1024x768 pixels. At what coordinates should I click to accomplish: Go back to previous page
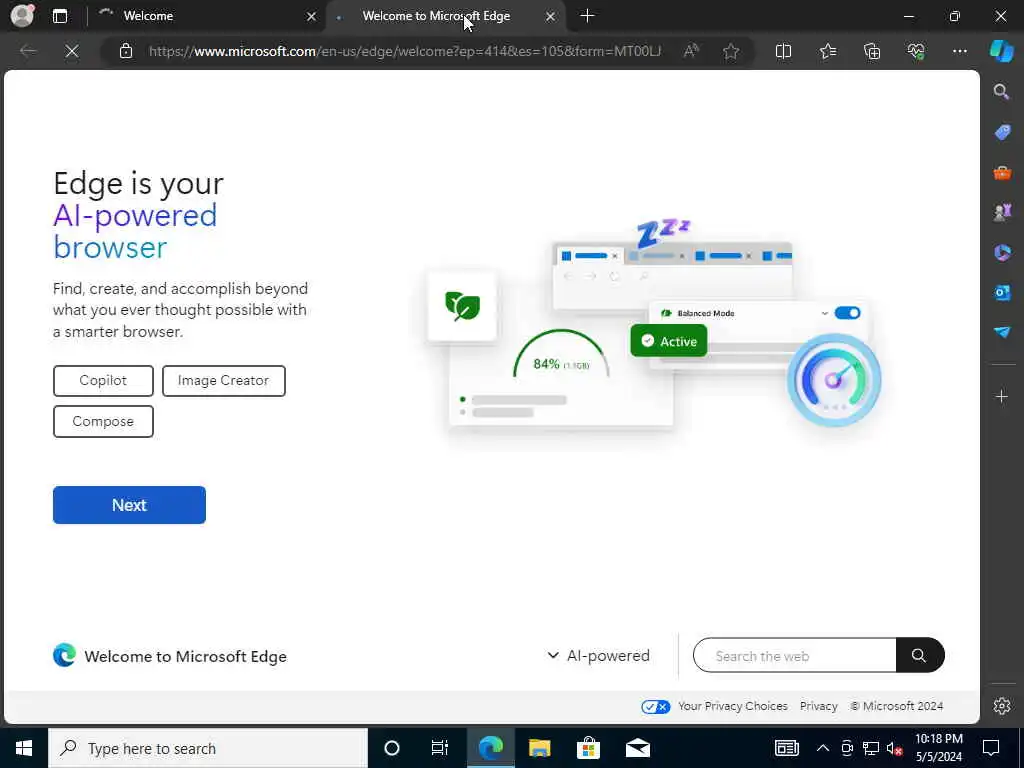28,51
